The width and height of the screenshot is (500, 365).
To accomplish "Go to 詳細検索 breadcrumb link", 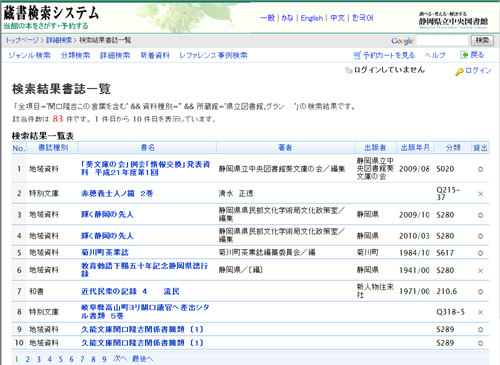I will 59,40.
